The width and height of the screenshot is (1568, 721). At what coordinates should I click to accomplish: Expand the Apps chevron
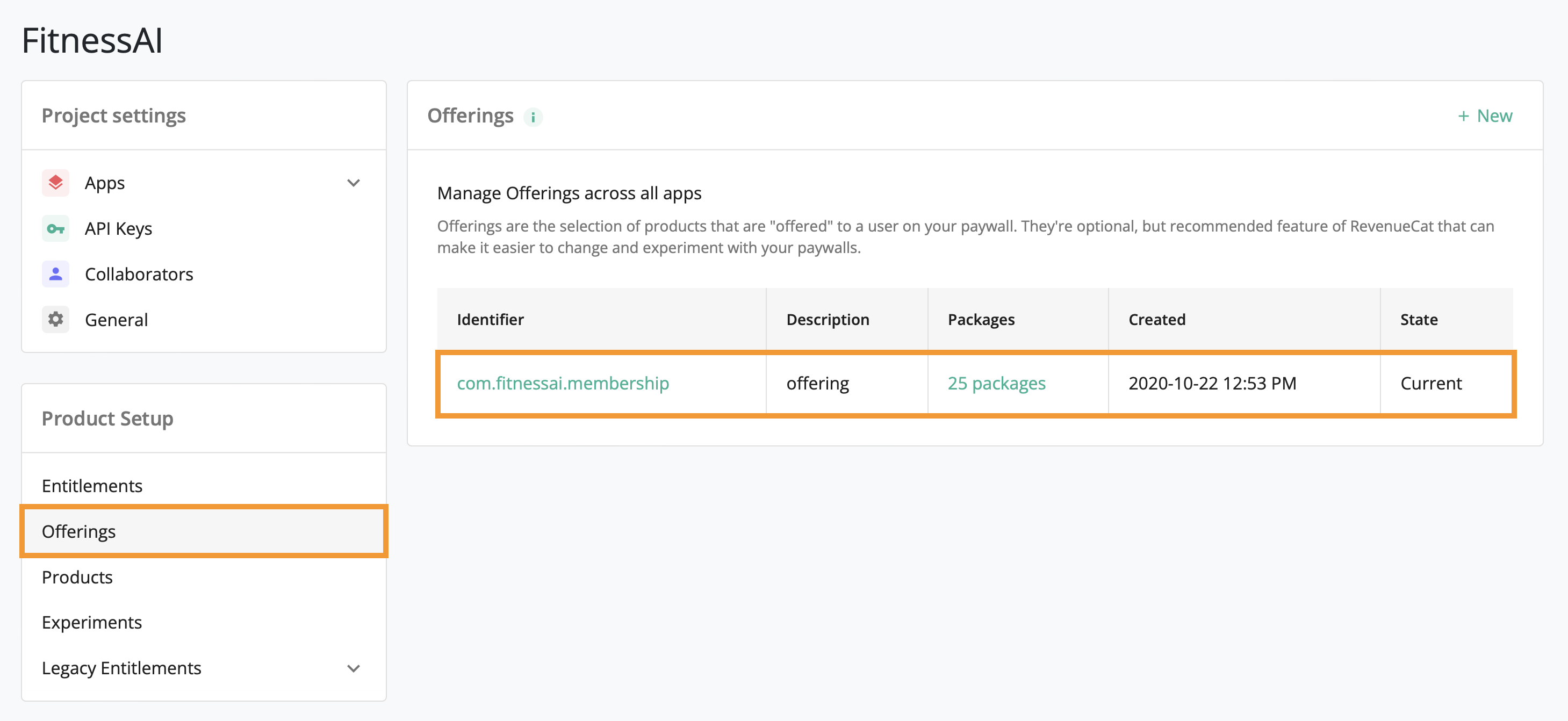tap(353, 183)
